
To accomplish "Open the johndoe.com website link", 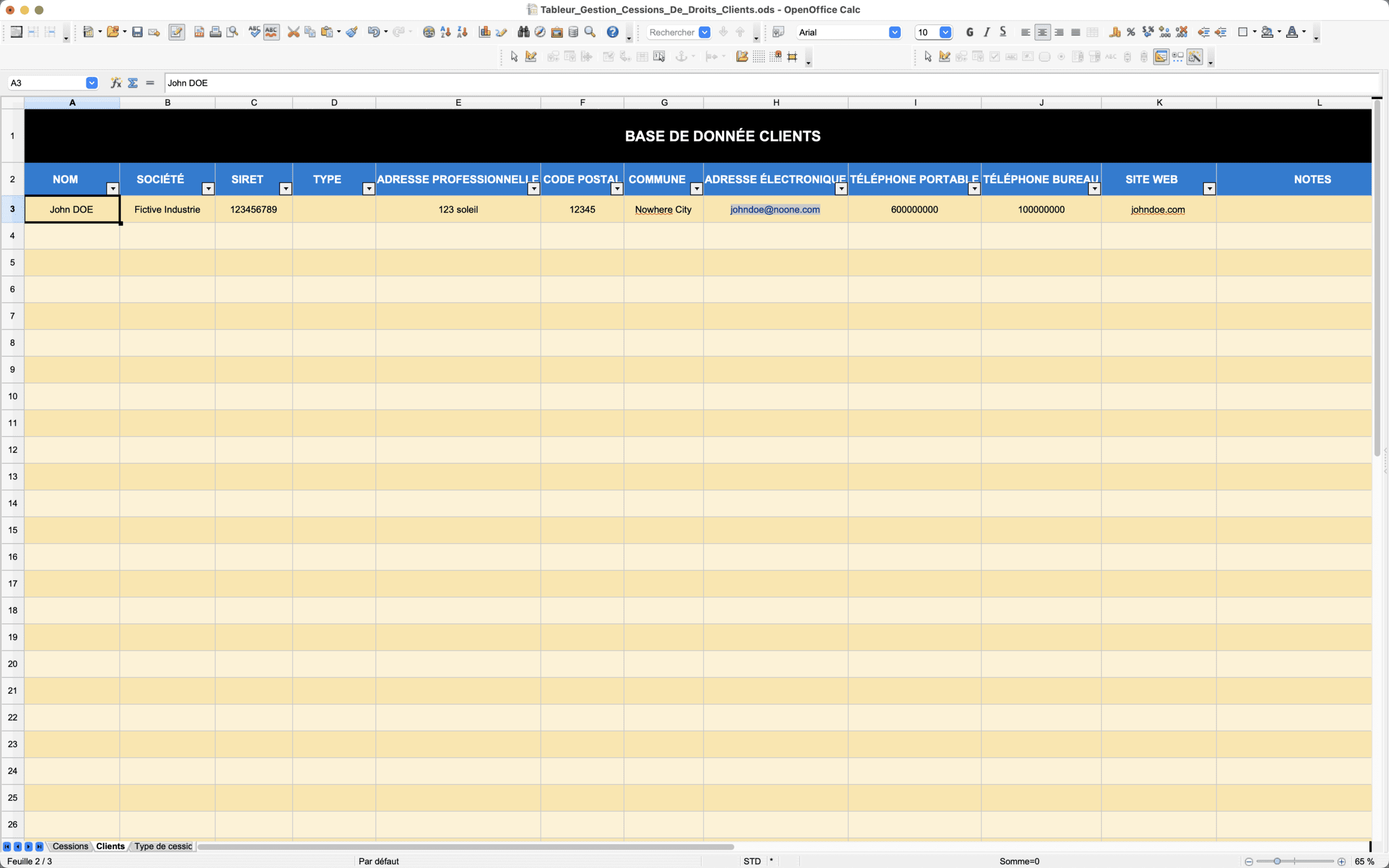I will pos(1158,209).
